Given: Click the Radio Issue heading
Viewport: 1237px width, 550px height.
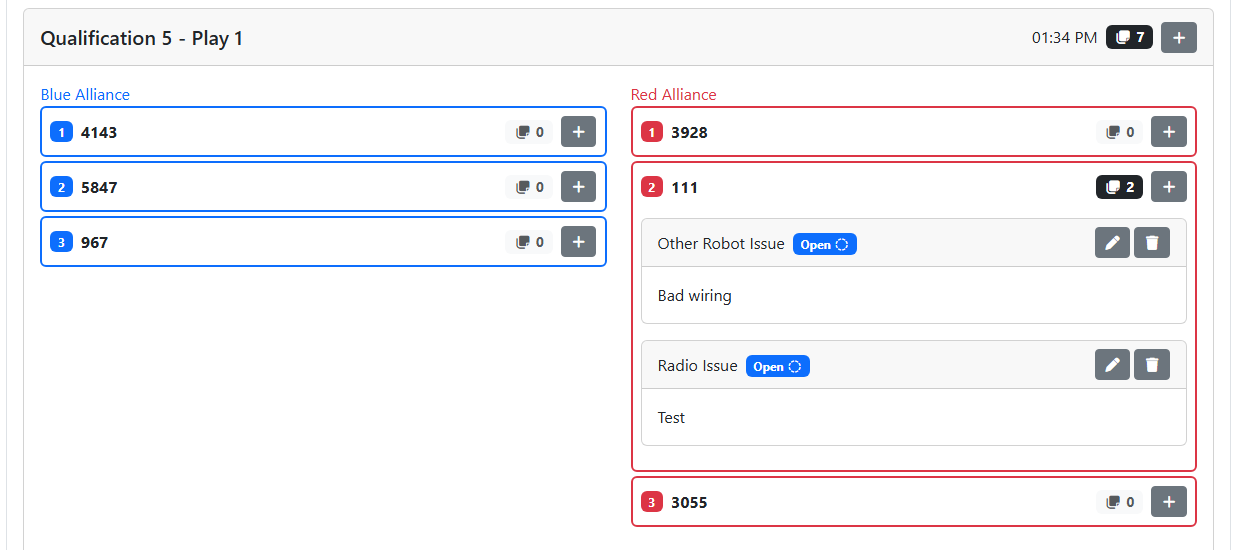Looking at the screenshot, I should click(x=697, y=366).
